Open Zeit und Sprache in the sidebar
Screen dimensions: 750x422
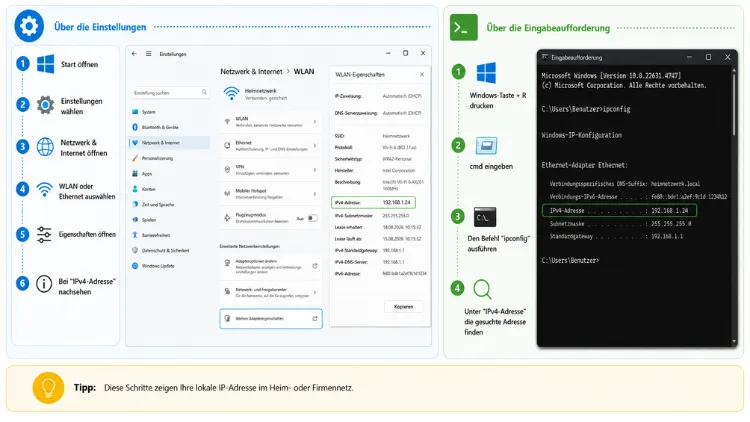[170, 204]
